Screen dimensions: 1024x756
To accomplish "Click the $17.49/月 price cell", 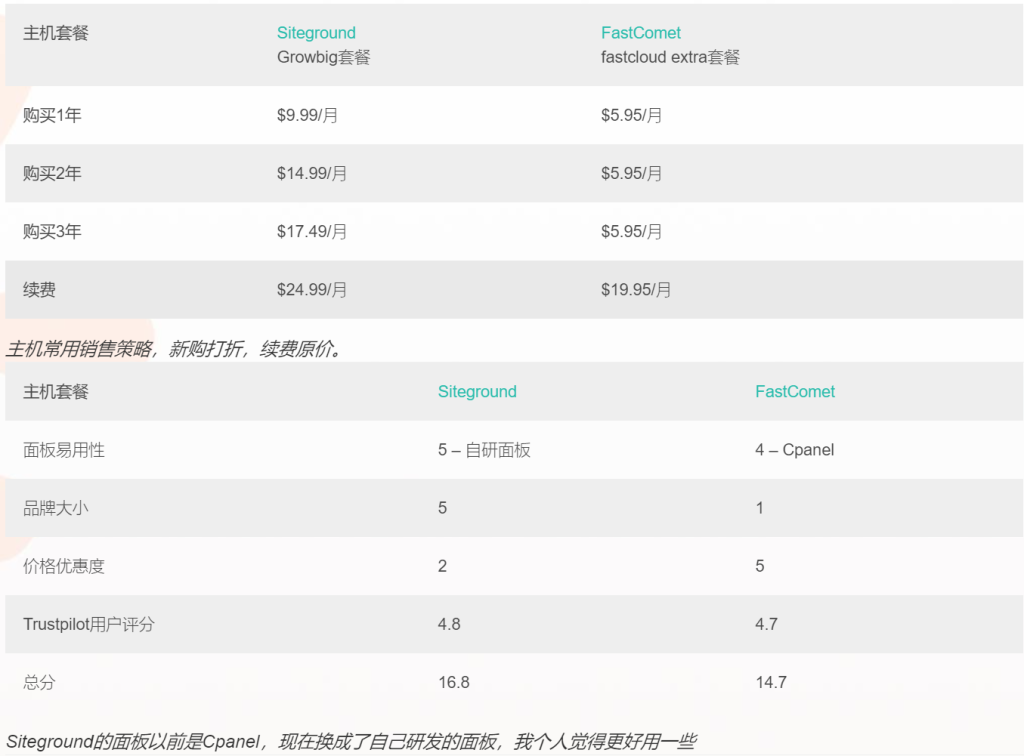I will (312, 232).
